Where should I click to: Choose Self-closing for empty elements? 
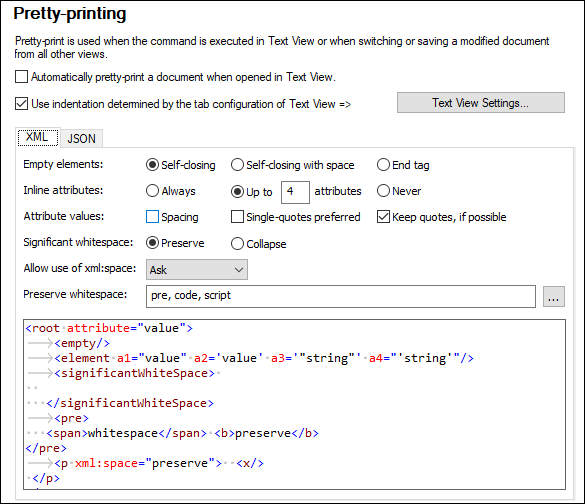[152, 165]
